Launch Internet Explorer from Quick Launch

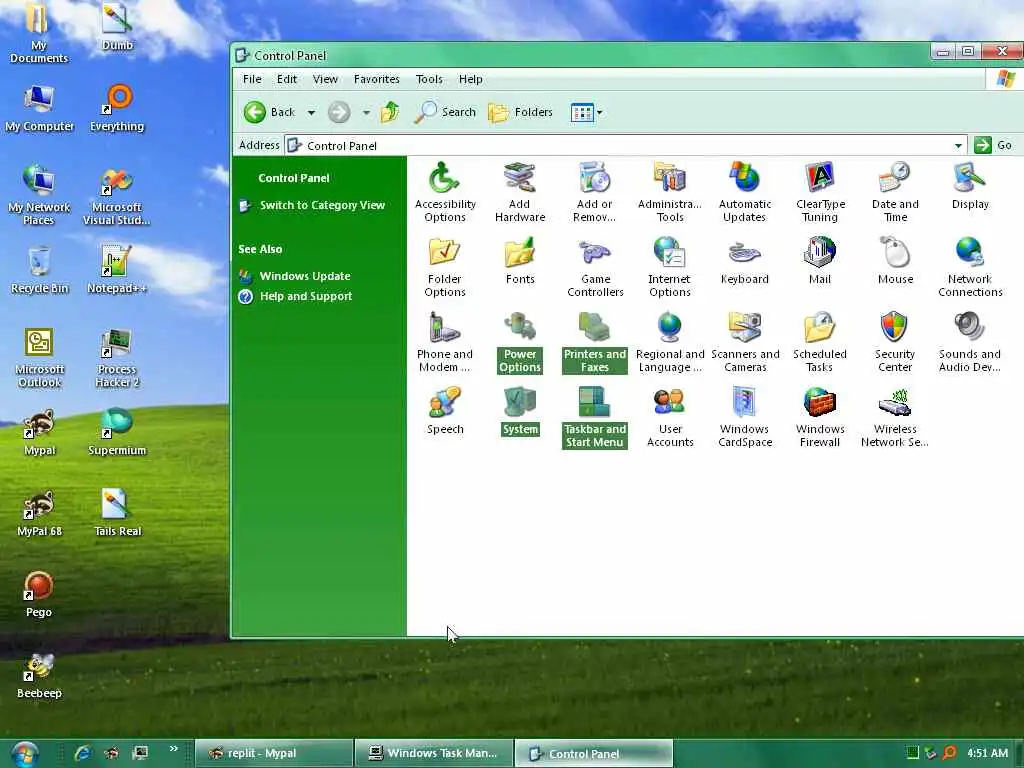click(x=83, y=753)
